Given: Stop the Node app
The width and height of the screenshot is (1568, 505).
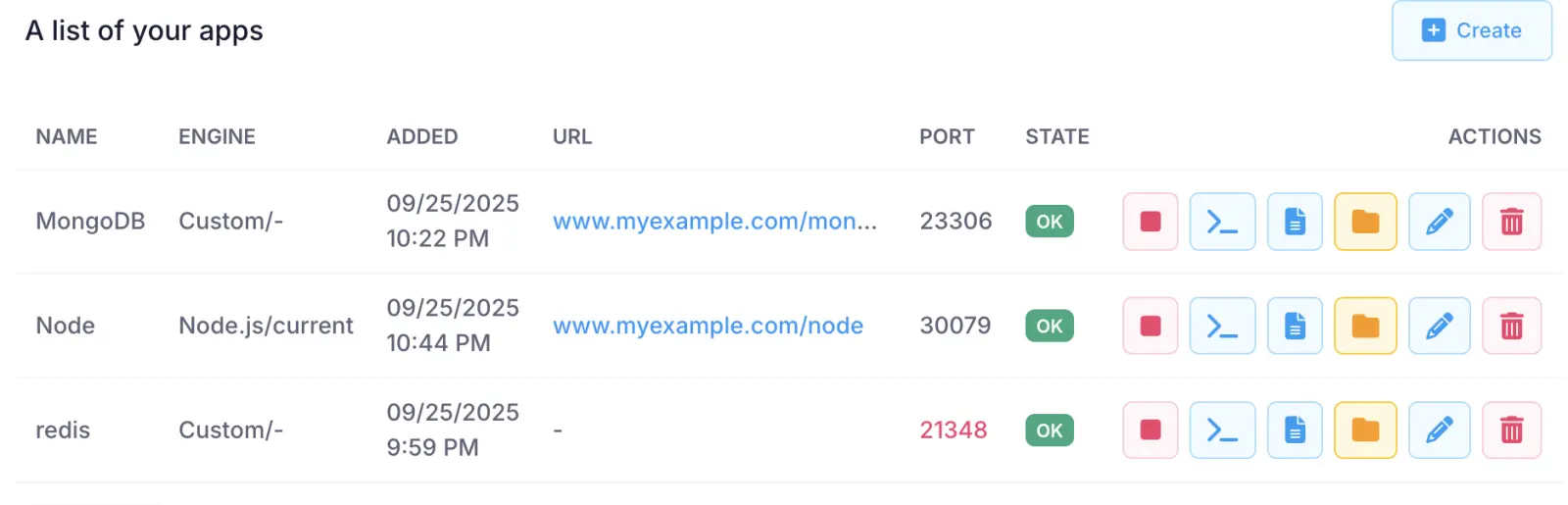Looking at the screenshot, I should (x=1150, y=326).
